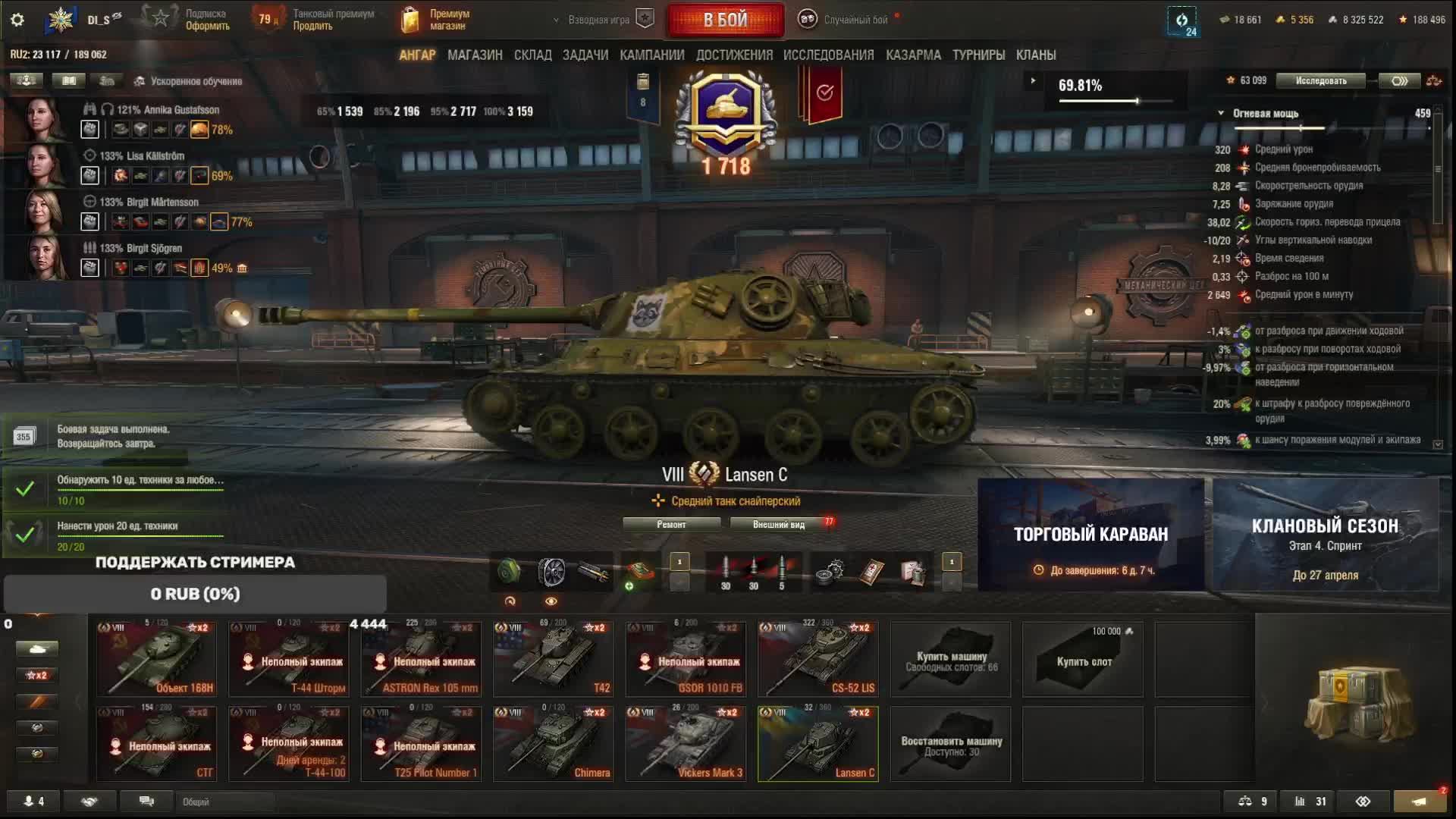Screen dimensions: 1456x819
Task: Click the vehicle comparison icon
Action: pos(1254,801)
